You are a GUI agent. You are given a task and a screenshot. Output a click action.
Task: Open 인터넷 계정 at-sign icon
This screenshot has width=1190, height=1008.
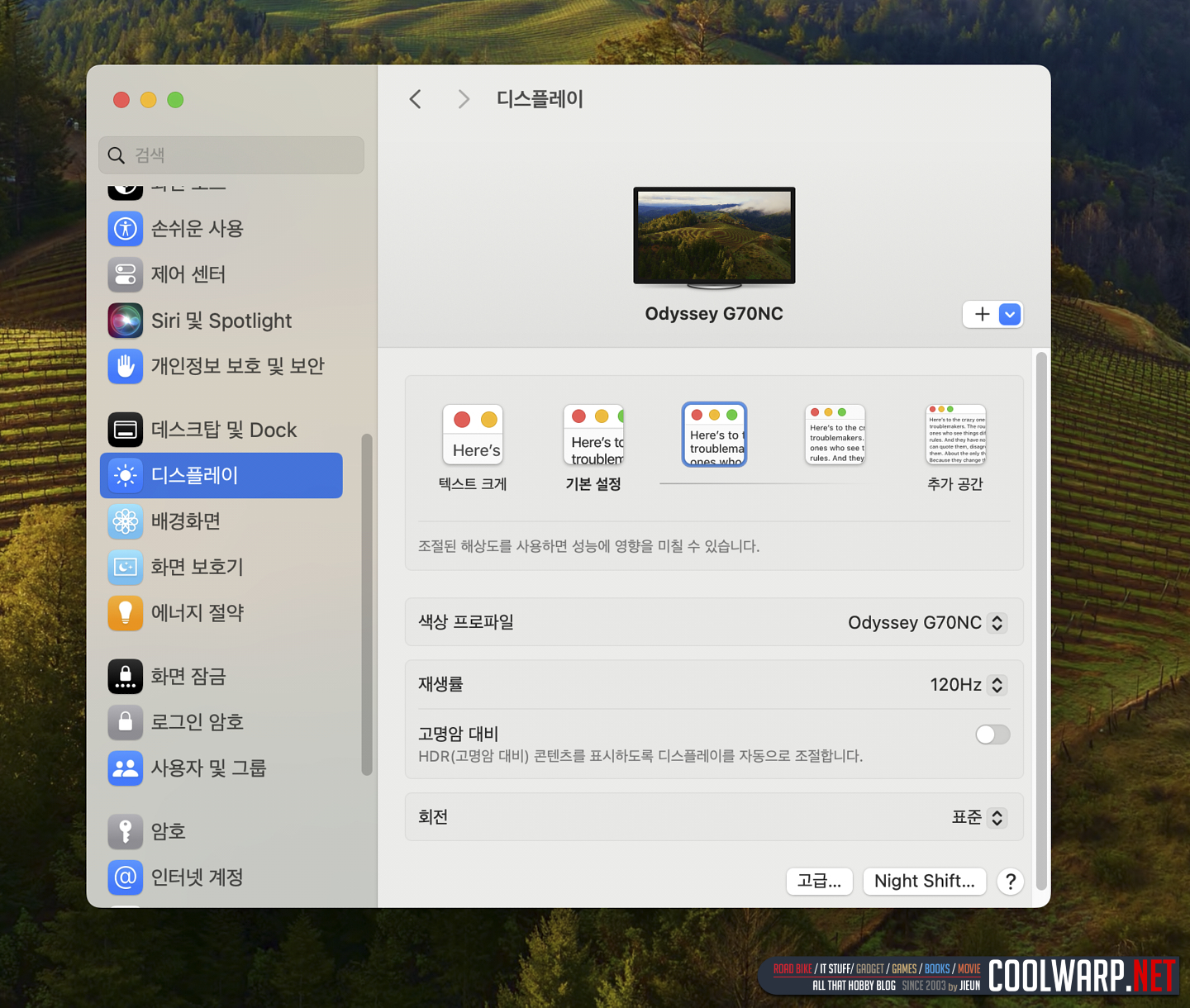coord(126,877)
